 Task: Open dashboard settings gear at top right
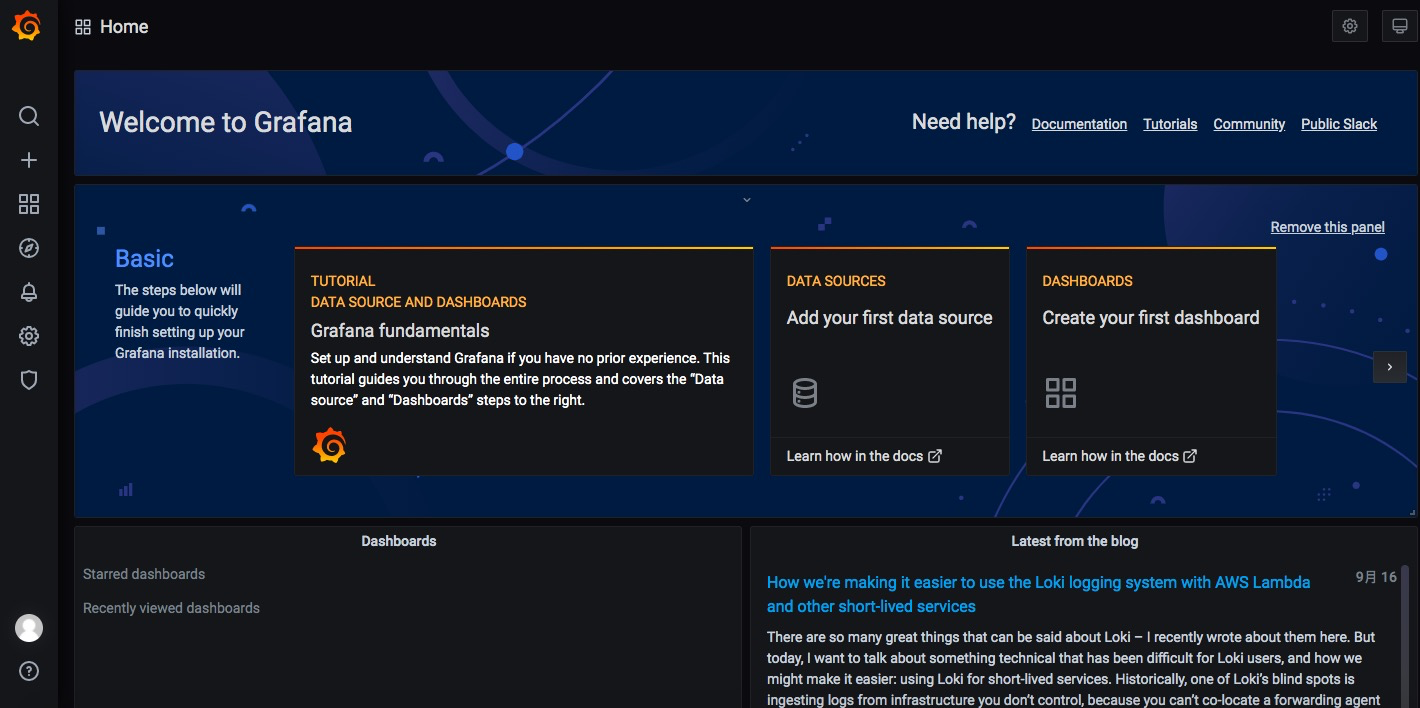[1350, 26]
